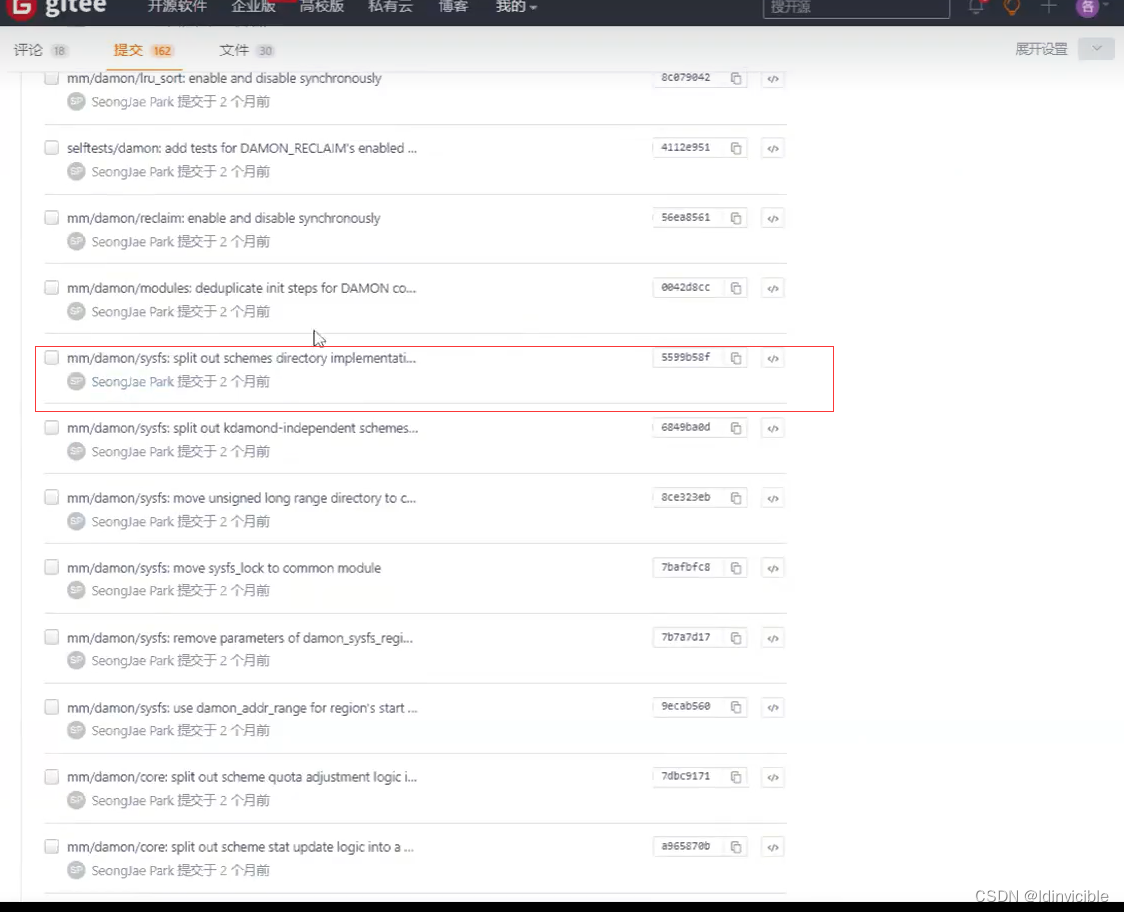Viewport: 1124px width, 912px height.
Task: Check the mm/damon/lru_sort commit checkbox
Action: point(51,77)
